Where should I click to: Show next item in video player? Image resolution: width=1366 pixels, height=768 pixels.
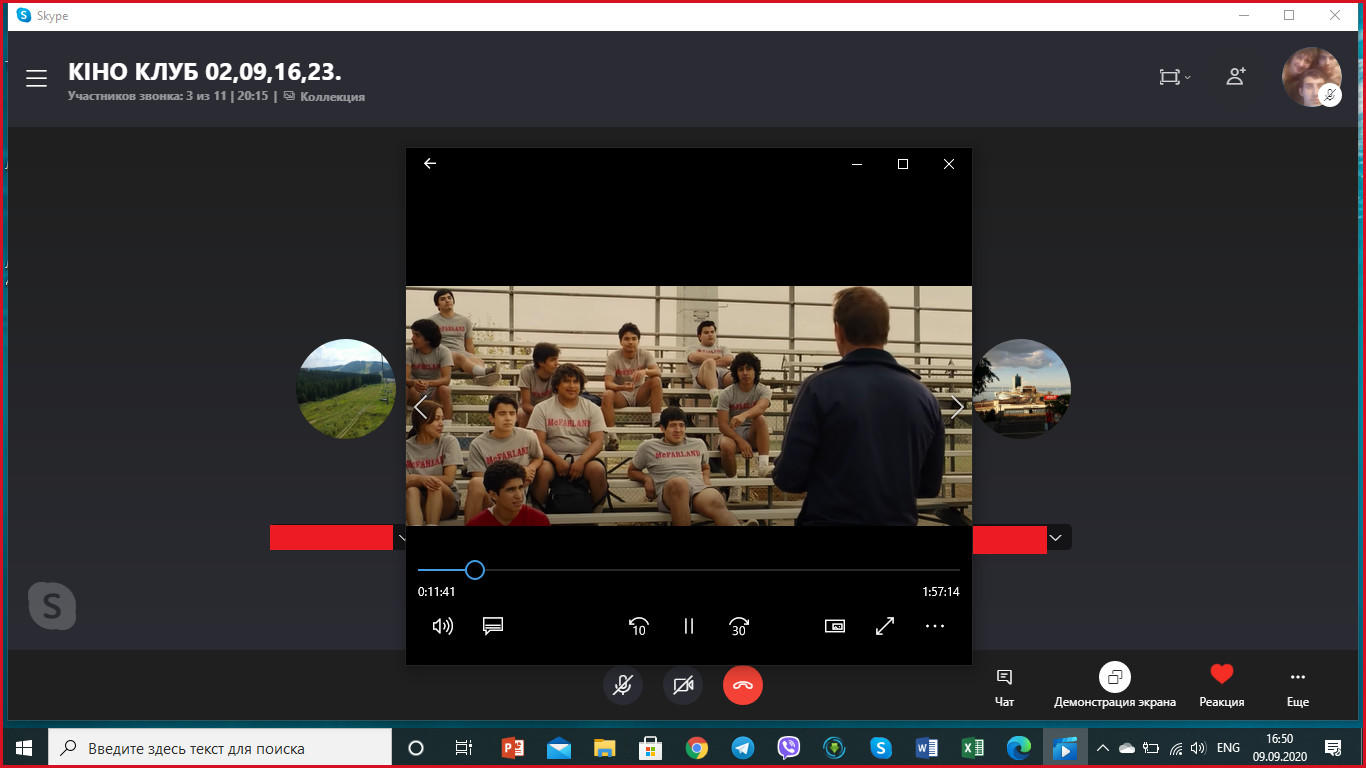click(957, 407)
